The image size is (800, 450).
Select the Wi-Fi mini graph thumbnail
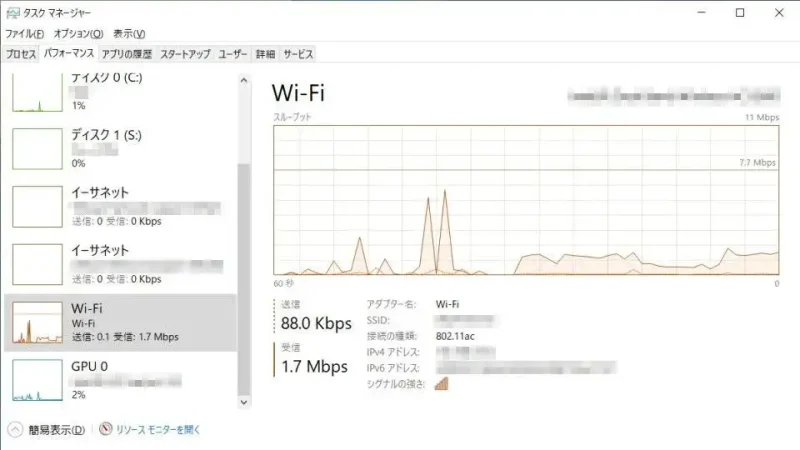pos(37,321)
